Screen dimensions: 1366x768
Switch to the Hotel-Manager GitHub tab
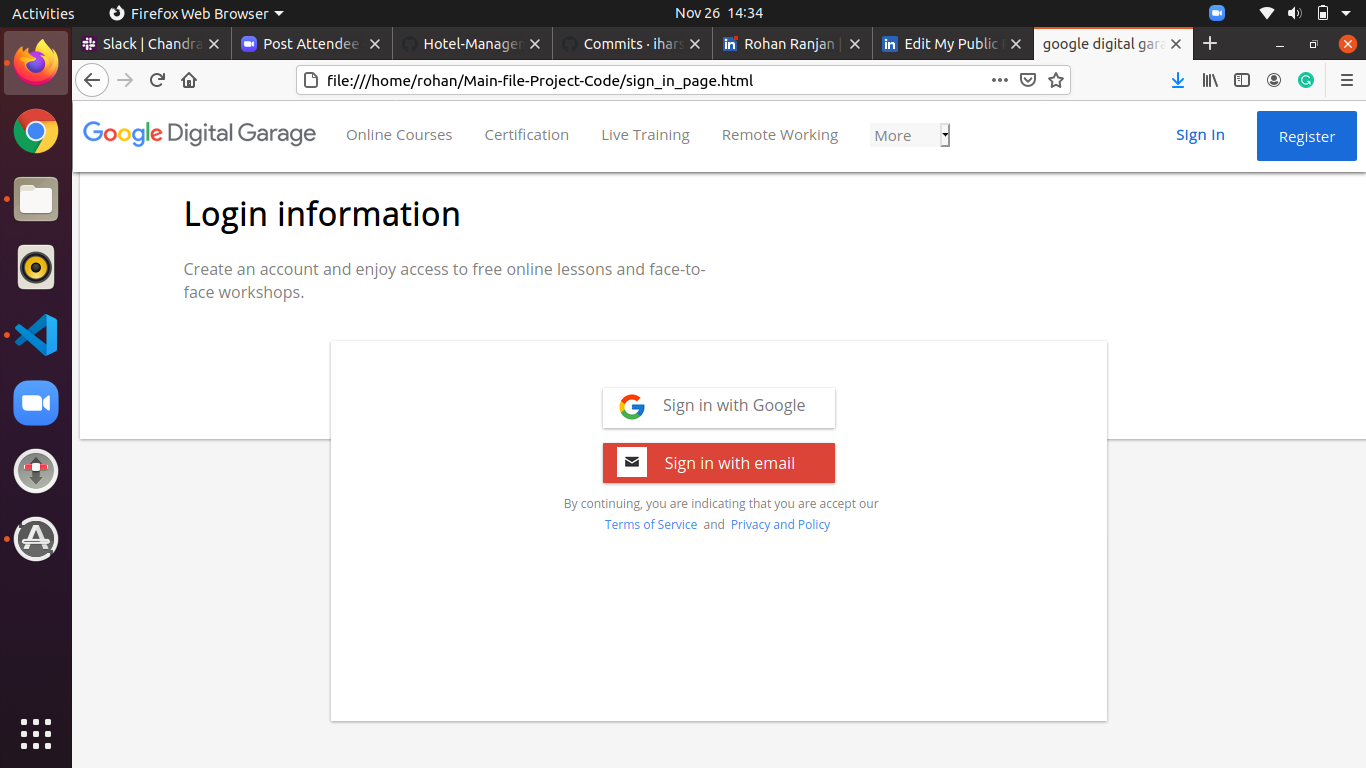(471, 44)
